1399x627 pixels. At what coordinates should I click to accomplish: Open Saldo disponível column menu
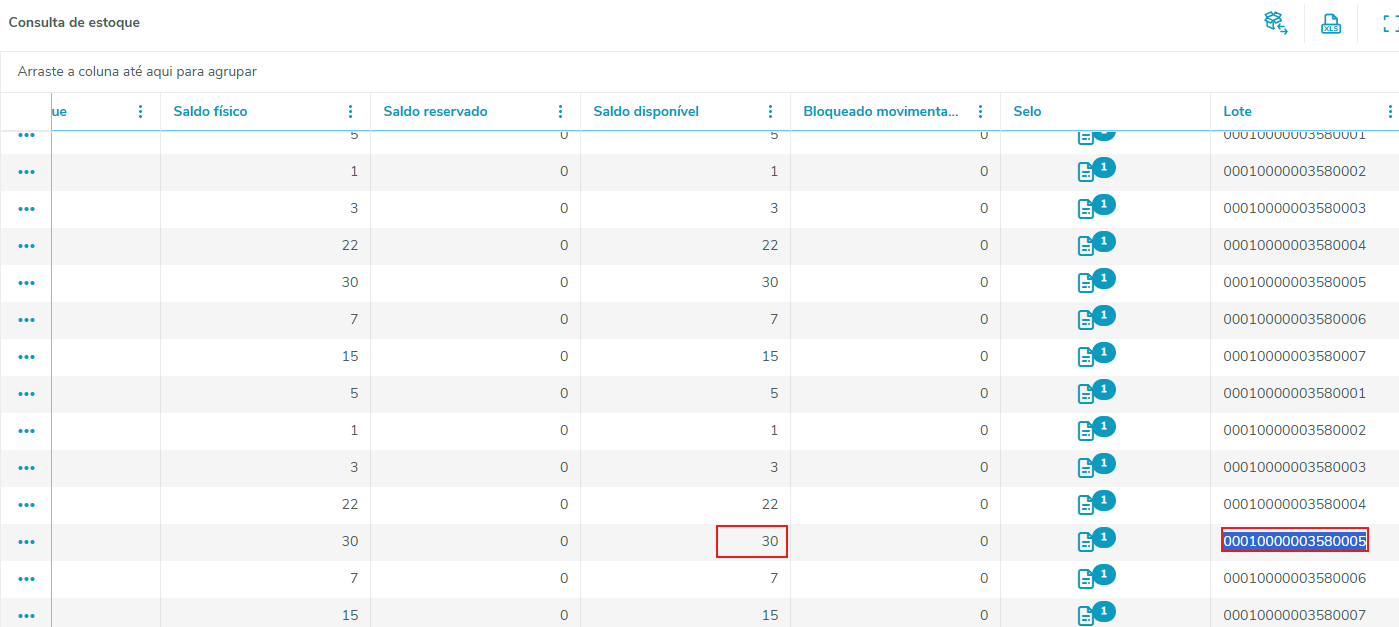[770, 112]
